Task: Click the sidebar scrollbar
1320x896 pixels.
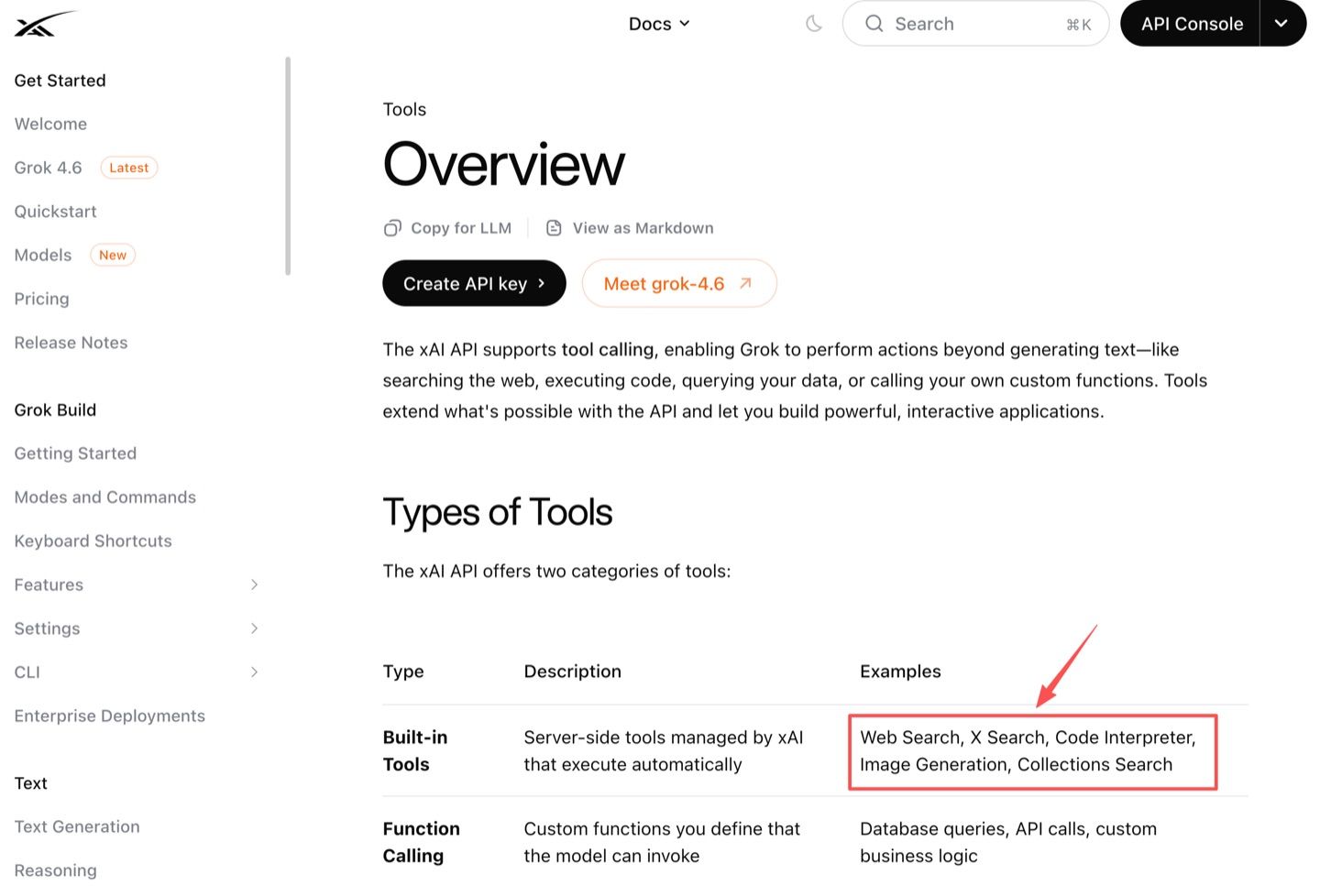Action: tap(288, 166)
